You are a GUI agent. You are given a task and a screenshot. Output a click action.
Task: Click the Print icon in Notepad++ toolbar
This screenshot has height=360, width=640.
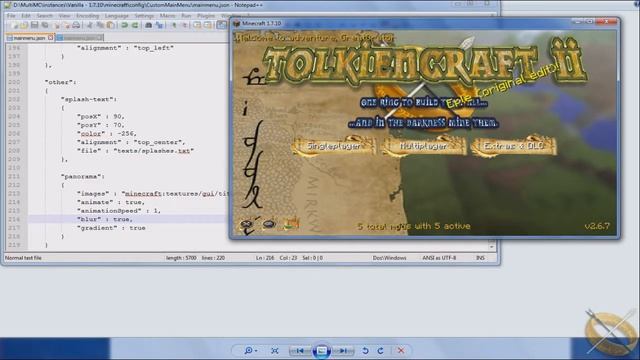[x=76, y=25]
